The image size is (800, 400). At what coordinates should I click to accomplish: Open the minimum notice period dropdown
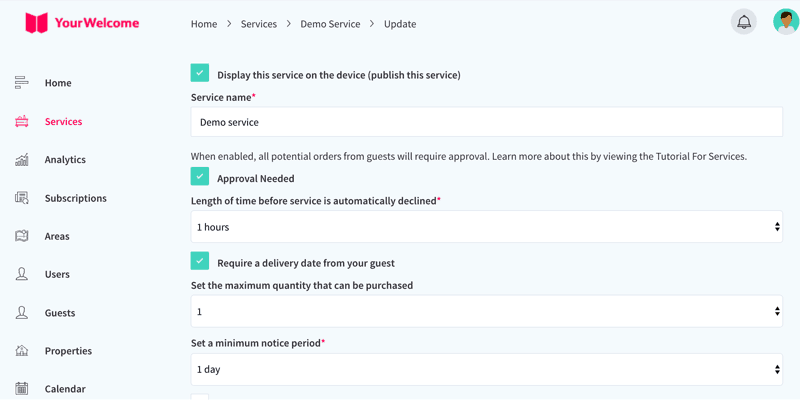point(487,369)
